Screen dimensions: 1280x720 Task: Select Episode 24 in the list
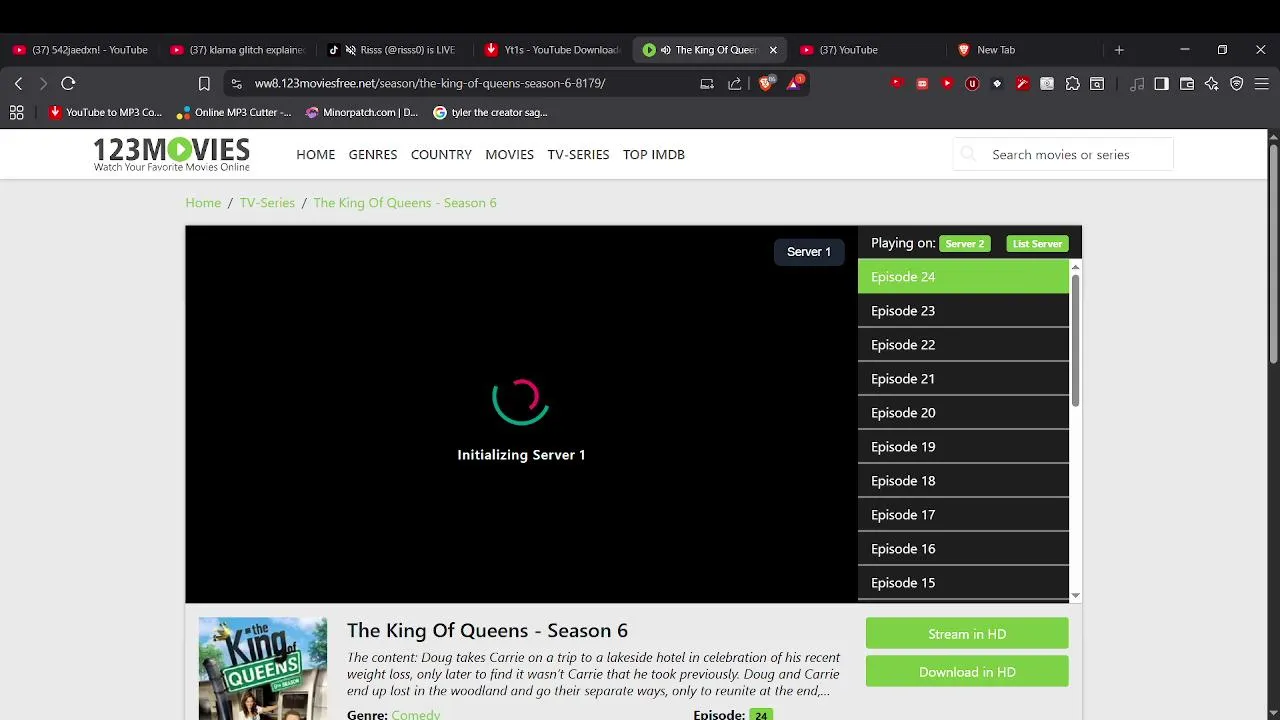pos(963,277)
